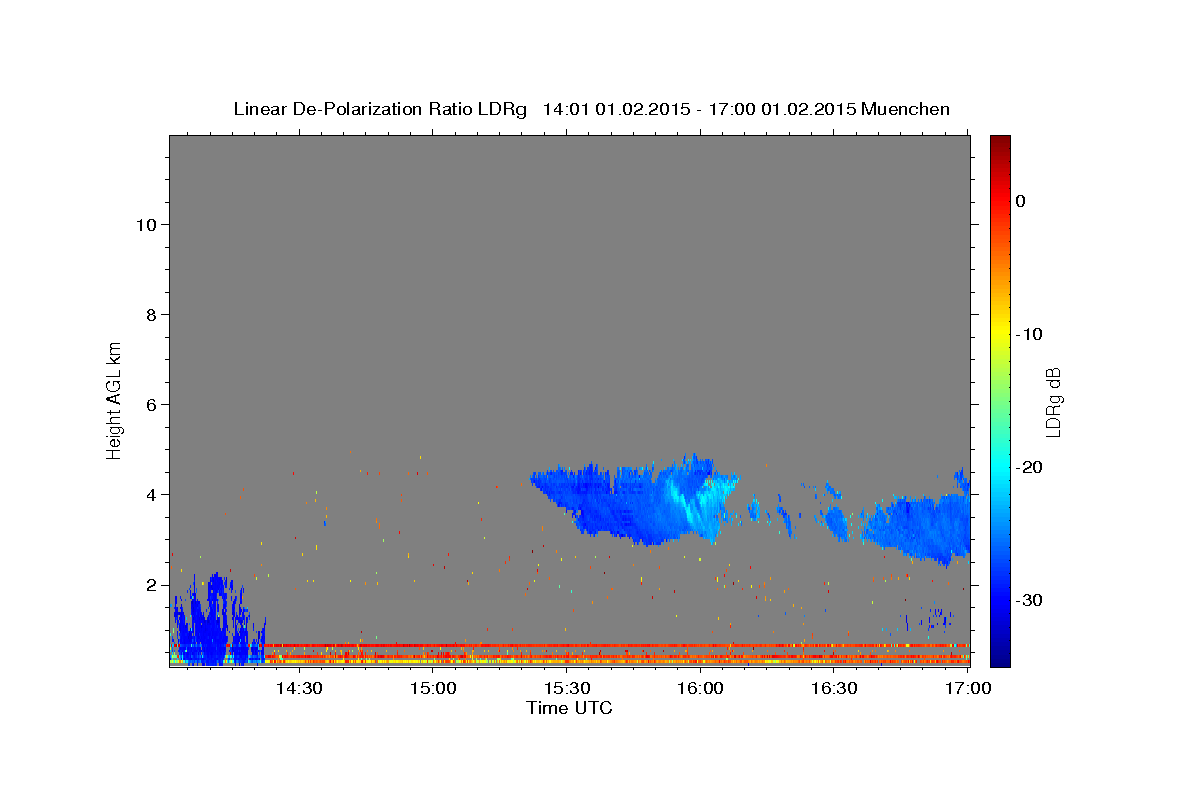
Task: Click the 15:30 time tick label
Action: pos(567,689)
